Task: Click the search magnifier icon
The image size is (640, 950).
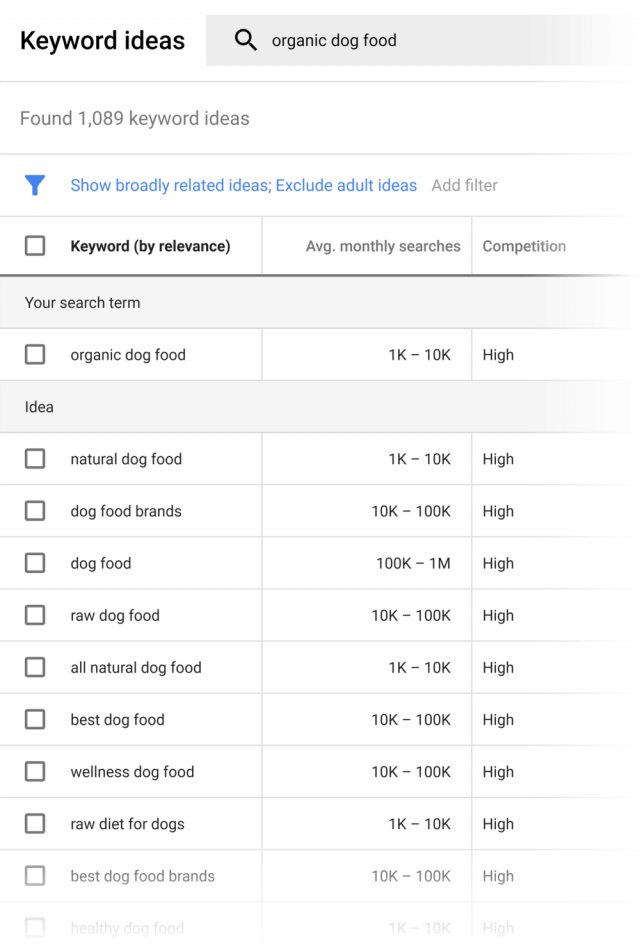Action: [246, 40]
